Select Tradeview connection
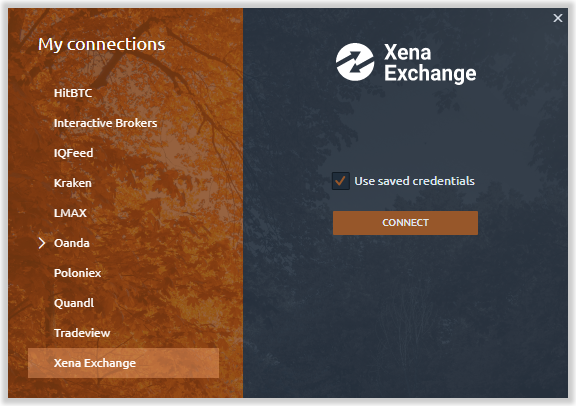This screenshot has height=406, width=576. (x=82, y=333)
